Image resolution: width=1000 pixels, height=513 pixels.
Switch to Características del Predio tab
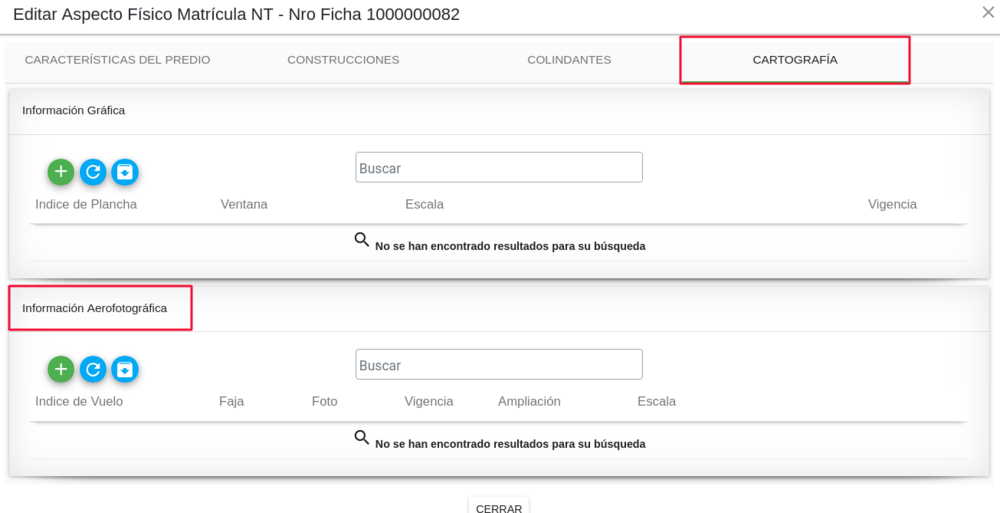pos(117,60)
